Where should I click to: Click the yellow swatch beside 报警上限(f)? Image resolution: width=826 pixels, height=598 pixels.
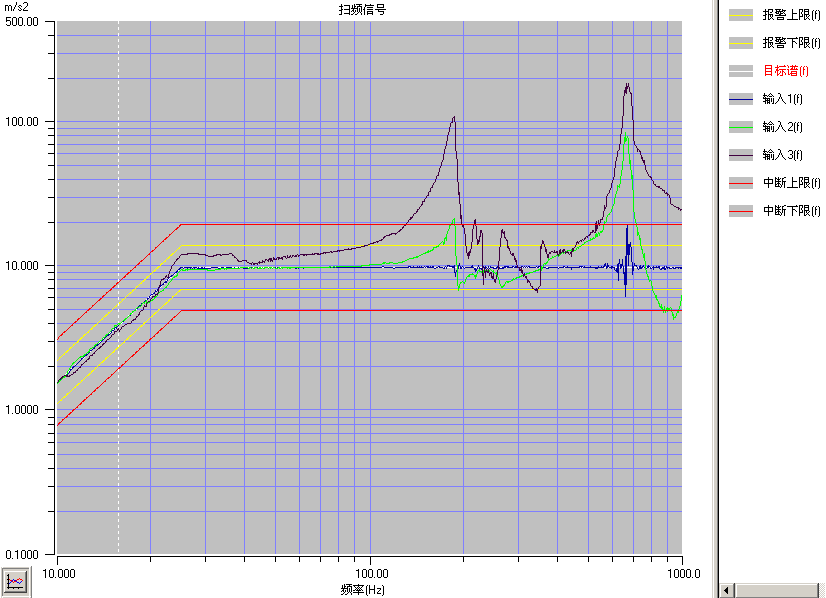tap(741, 15)
